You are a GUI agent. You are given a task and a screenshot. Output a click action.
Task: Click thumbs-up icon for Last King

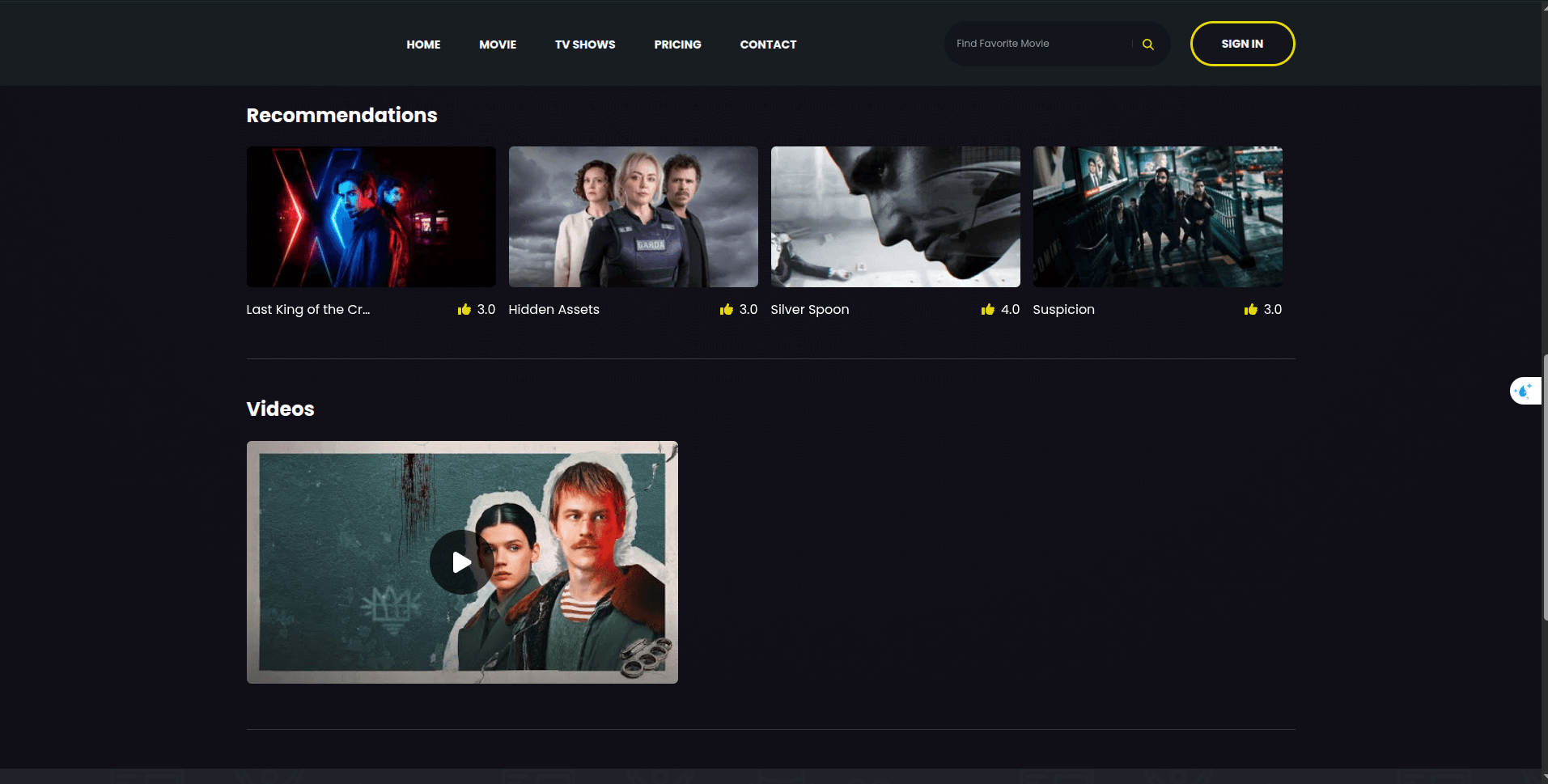coord(464,309)
